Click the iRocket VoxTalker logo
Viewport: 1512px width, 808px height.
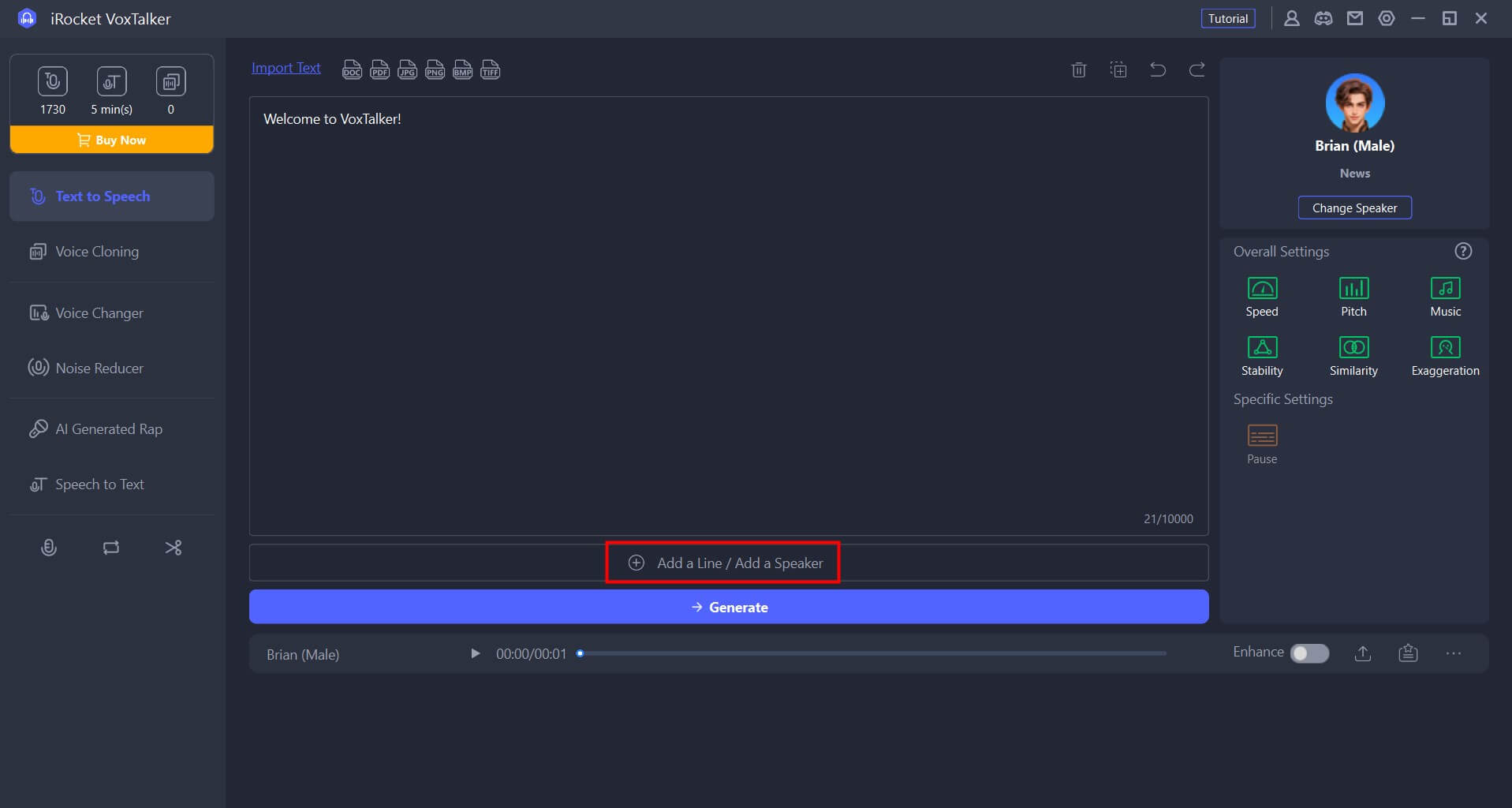[28, 18]
